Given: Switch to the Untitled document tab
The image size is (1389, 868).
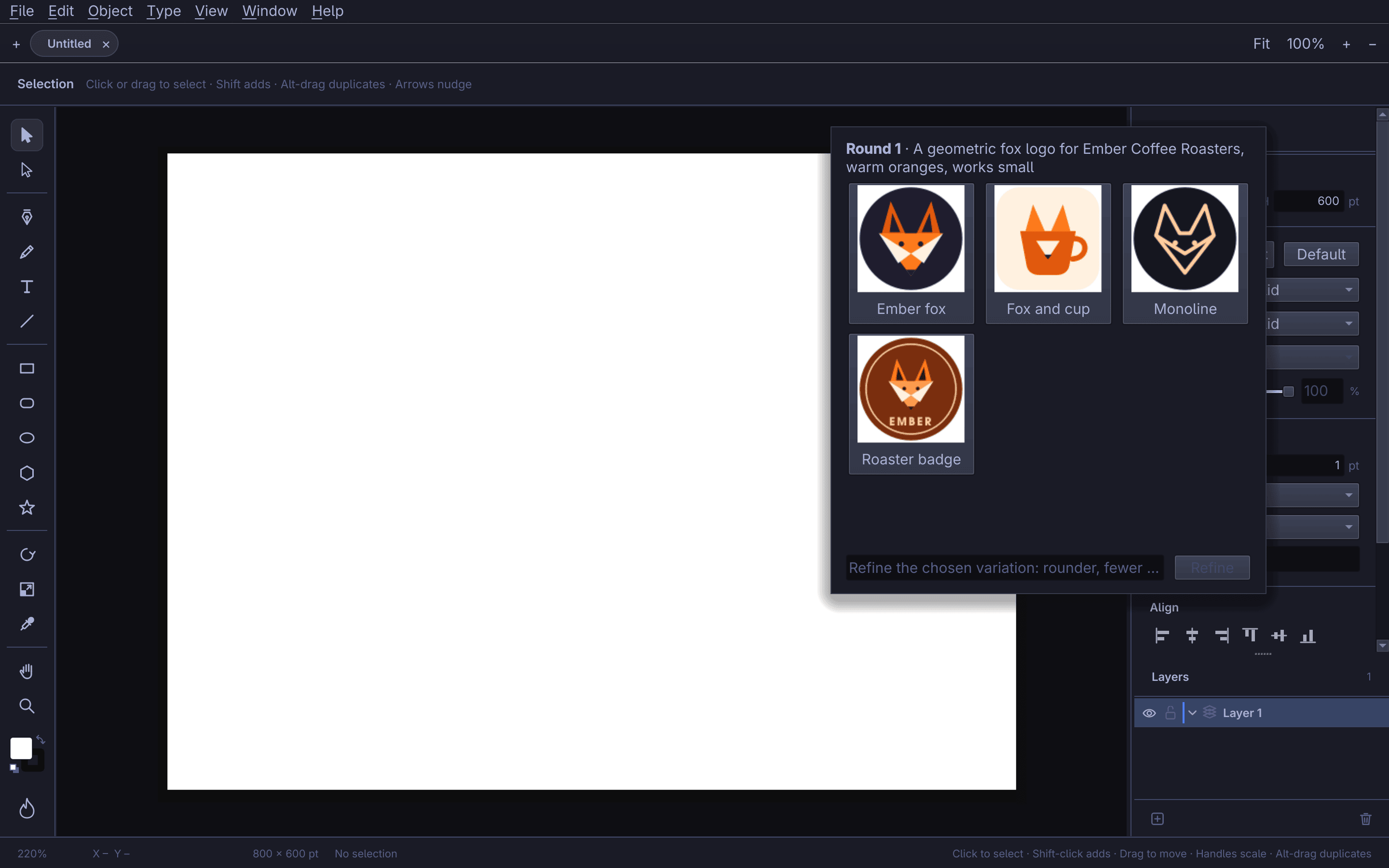Looking at the screenshot, I should (69, 43).
